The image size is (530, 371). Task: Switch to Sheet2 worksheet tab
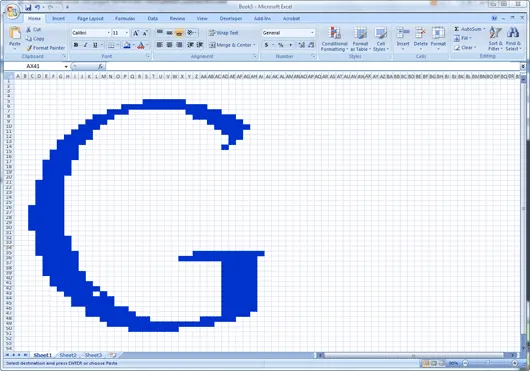coord(68,355)
